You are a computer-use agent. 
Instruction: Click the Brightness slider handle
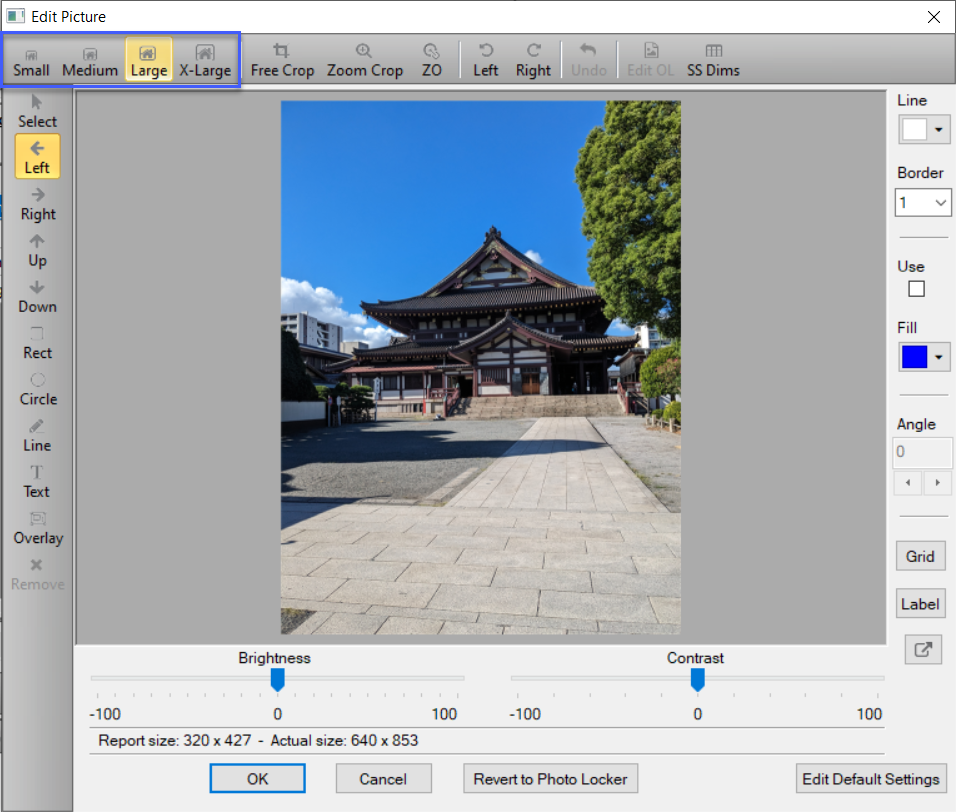[278, 680]
